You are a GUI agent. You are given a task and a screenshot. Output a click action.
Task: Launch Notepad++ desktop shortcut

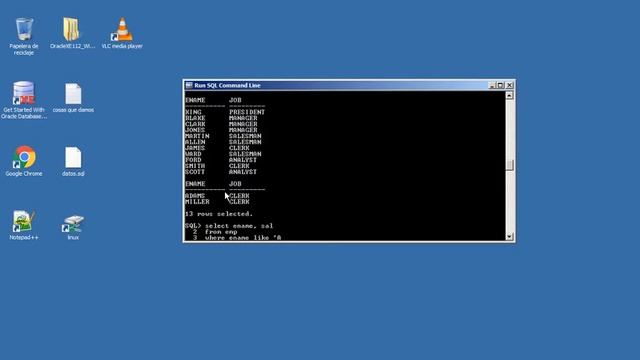(24, 225)
